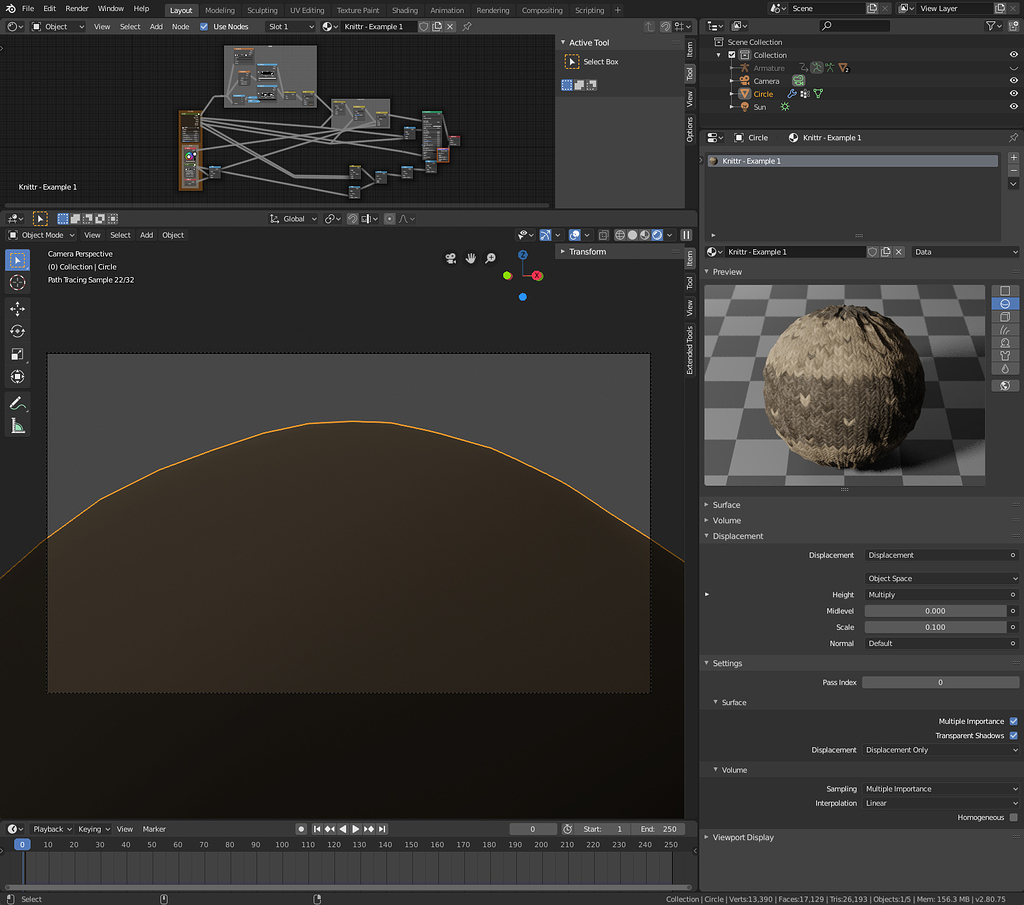Disable Transparent Shadows in material settings
The width and height of the screenshot is (1024, 905).
point(1012,735)
